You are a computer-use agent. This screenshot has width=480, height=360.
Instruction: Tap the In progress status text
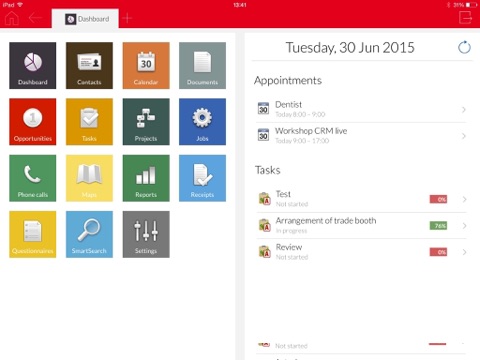pyautogui.click(x=291, y=231)
